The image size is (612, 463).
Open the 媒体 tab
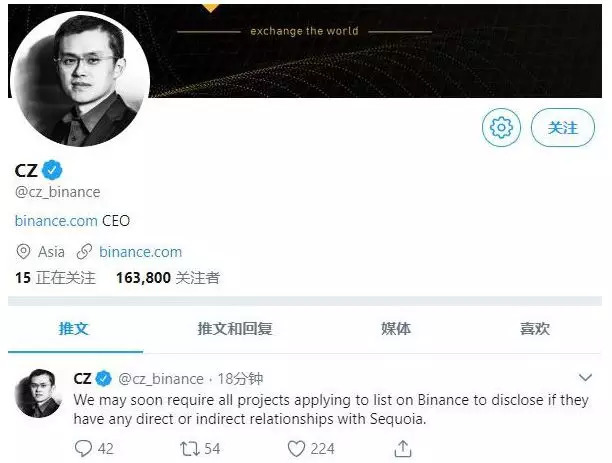(x=396, y=328)
